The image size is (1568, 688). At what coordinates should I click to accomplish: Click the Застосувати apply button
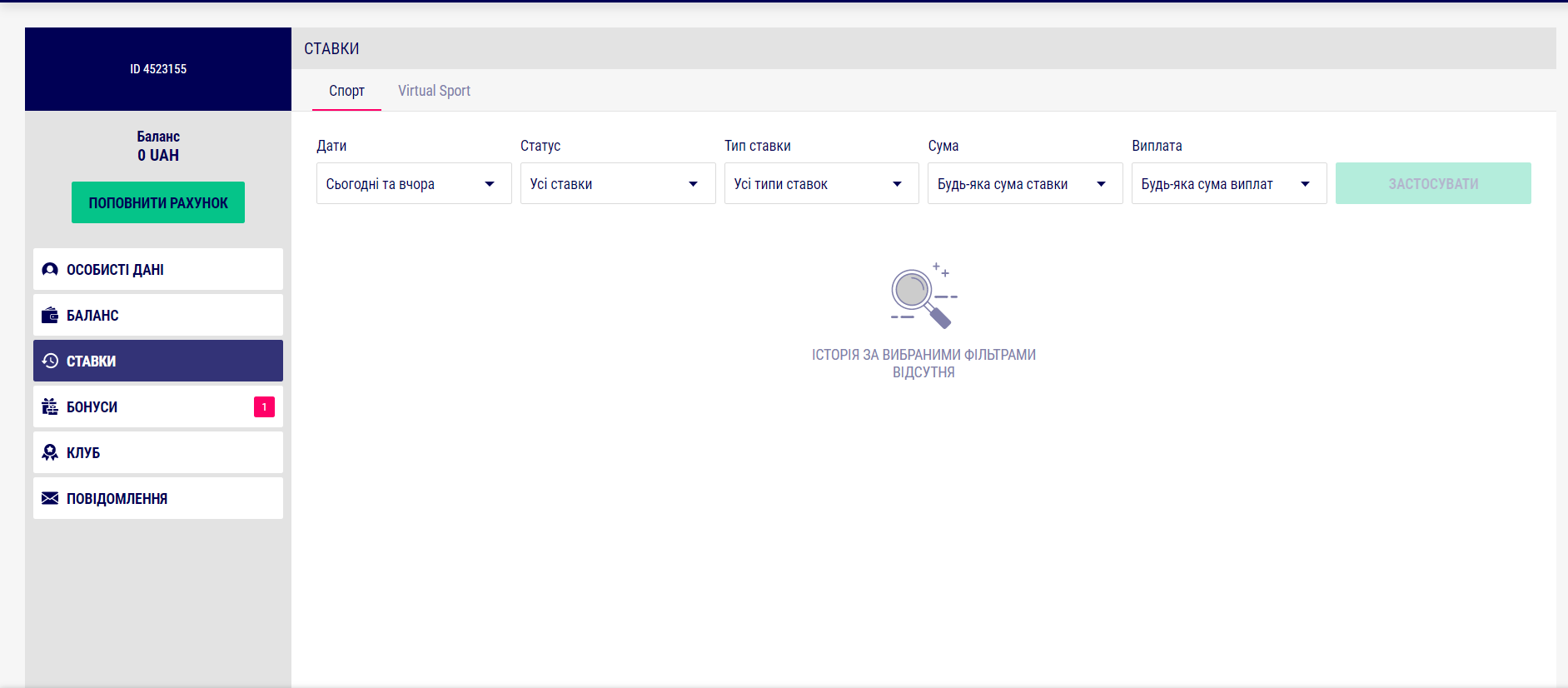tap(1432, 184)
